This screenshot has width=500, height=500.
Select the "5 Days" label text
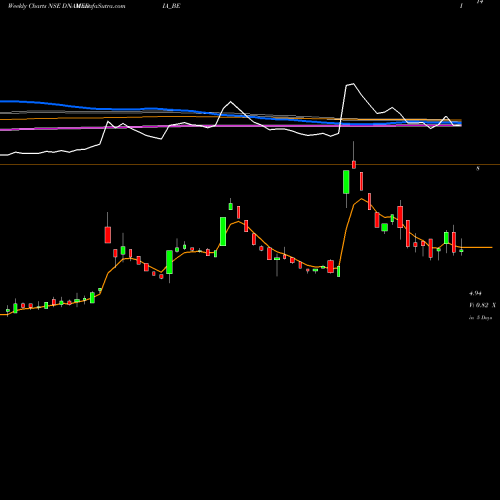(x=484, y=318)
